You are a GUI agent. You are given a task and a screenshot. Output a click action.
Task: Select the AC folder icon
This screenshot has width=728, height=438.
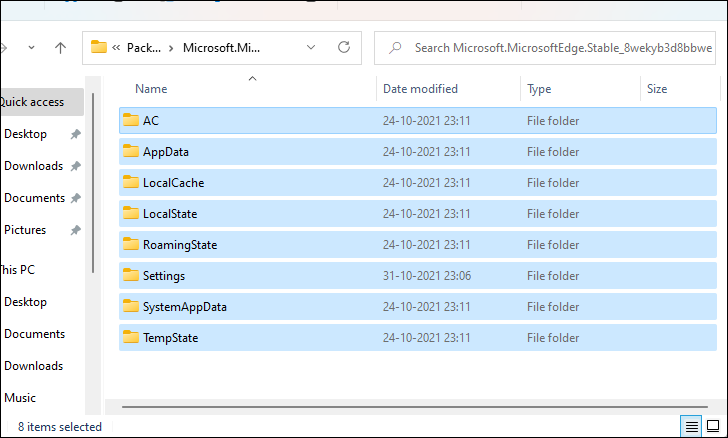(131, 120)
